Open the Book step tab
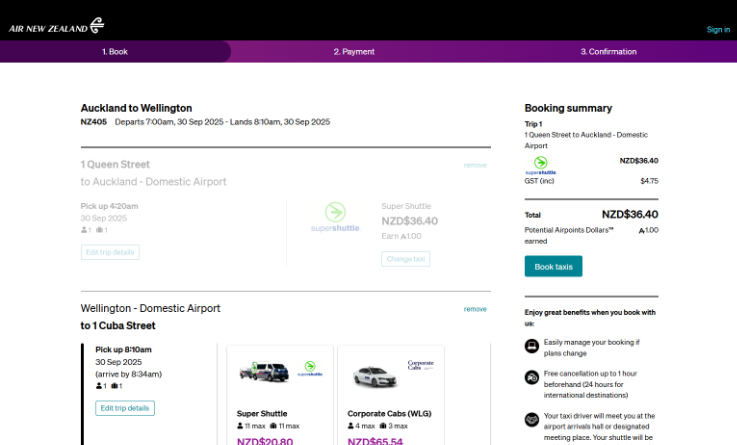Screen dimensions: 737x445 pos(115,51)
